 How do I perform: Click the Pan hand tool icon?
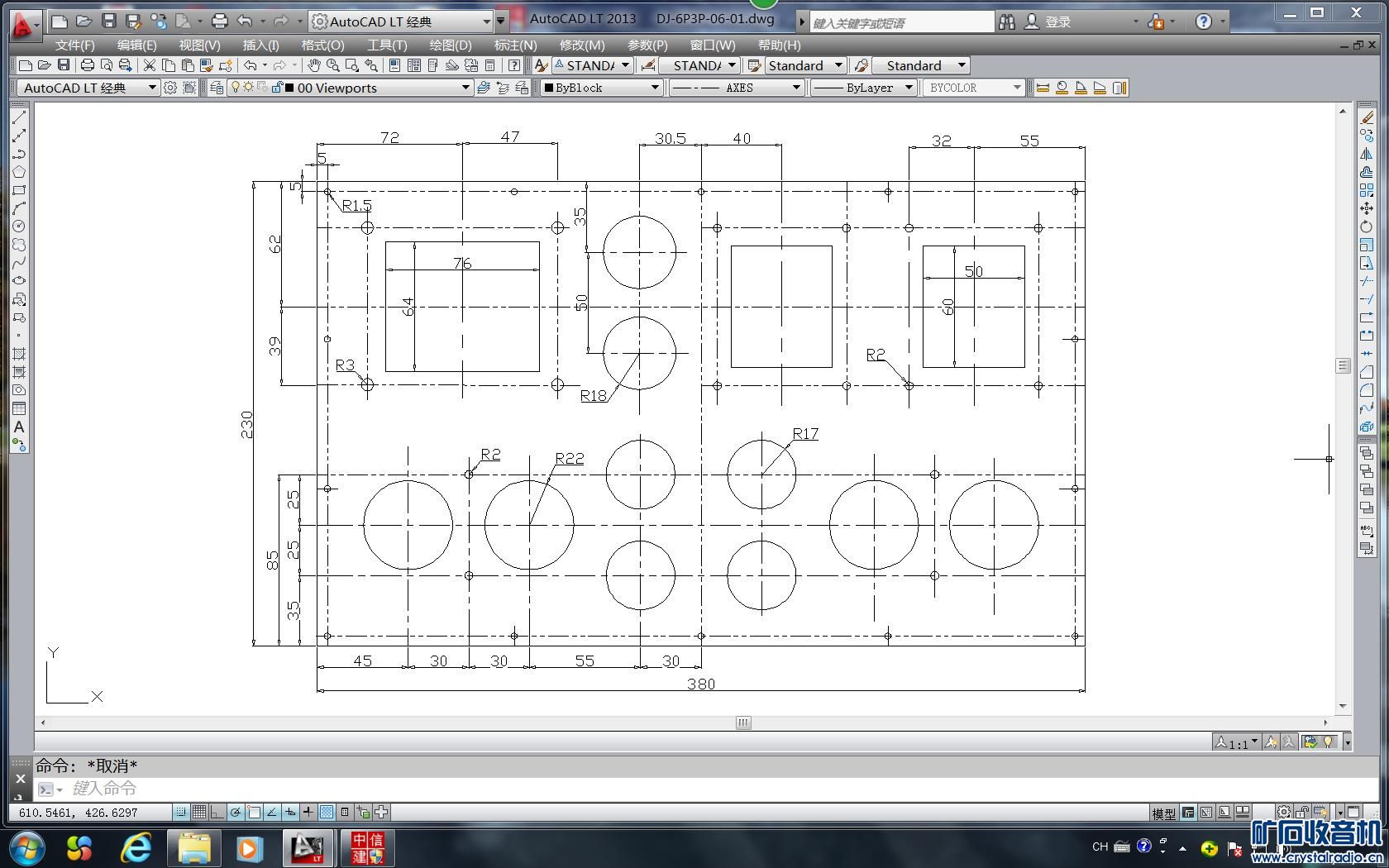point(314,65)
